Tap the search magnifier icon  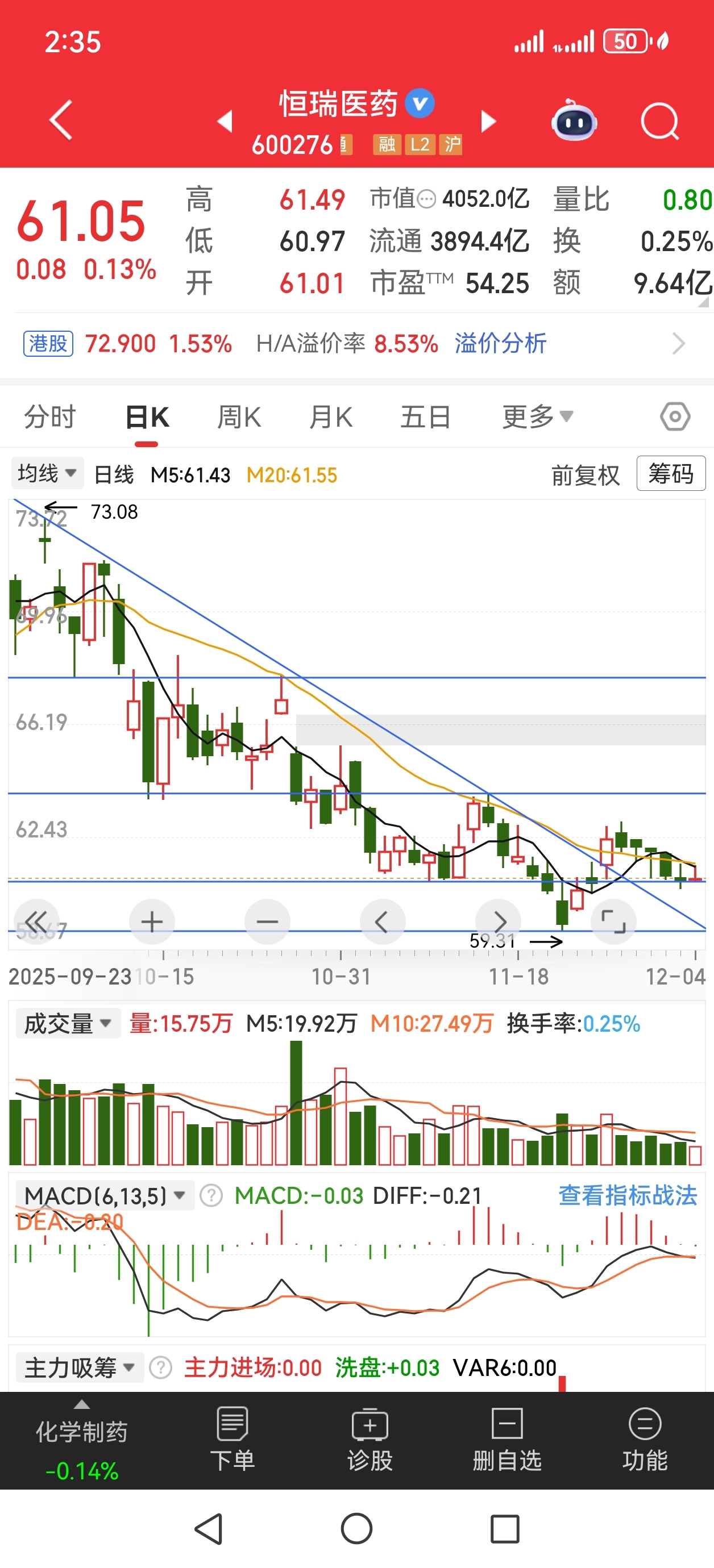tap(659, 121)
